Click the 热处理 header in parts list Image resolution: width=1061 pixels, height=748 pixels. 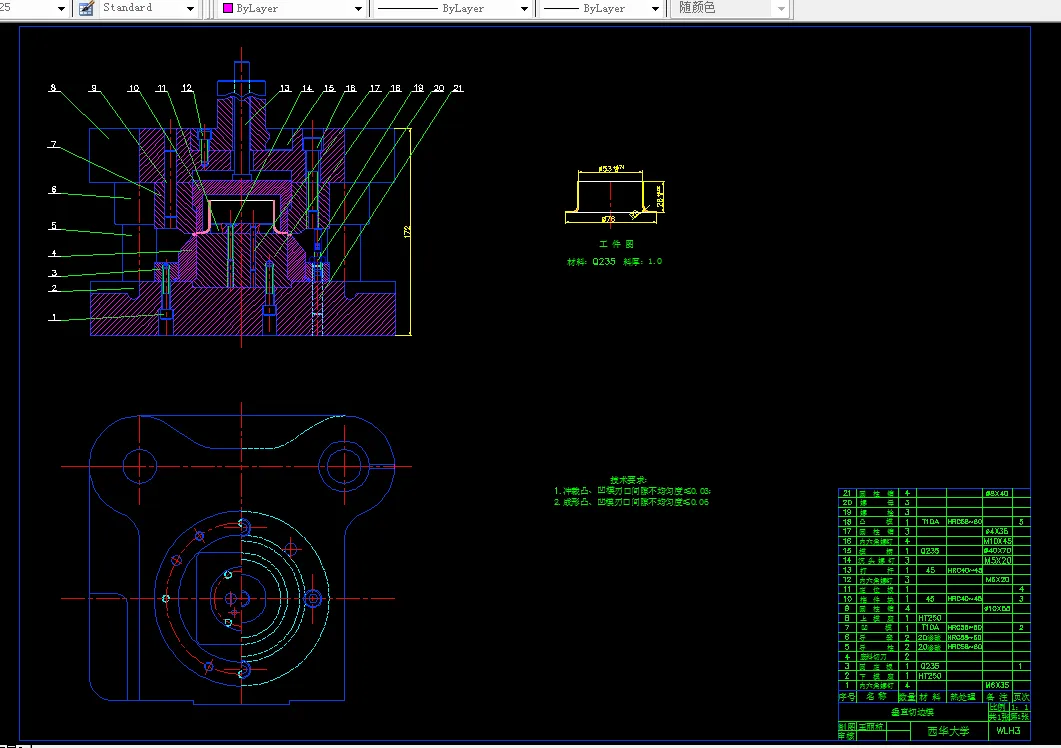coord(962,697)
